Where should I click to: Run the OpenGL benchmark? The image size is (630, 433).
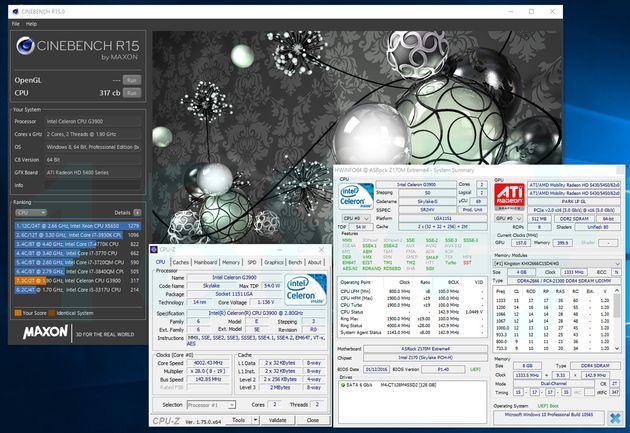coord(132,80)
